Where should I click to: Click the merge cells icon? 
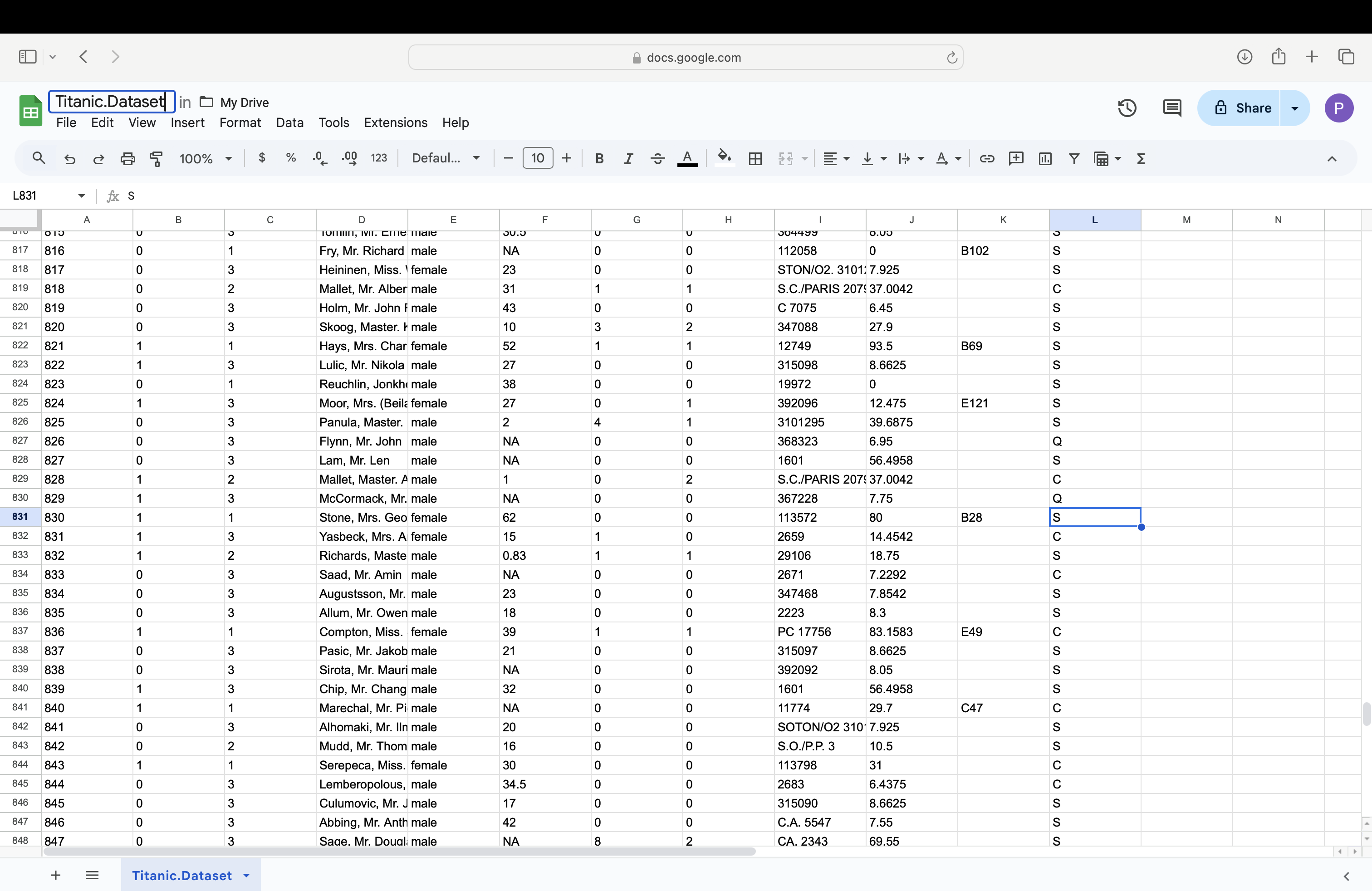tap(786, 158)
